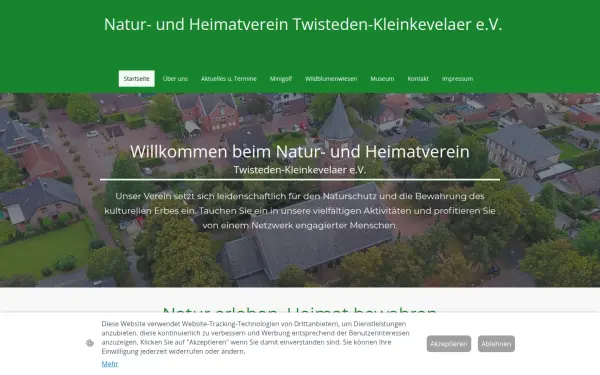
Task: Click the paragraph starting 'Unser Verein setzt sich'
Action: tap(300, 211)
